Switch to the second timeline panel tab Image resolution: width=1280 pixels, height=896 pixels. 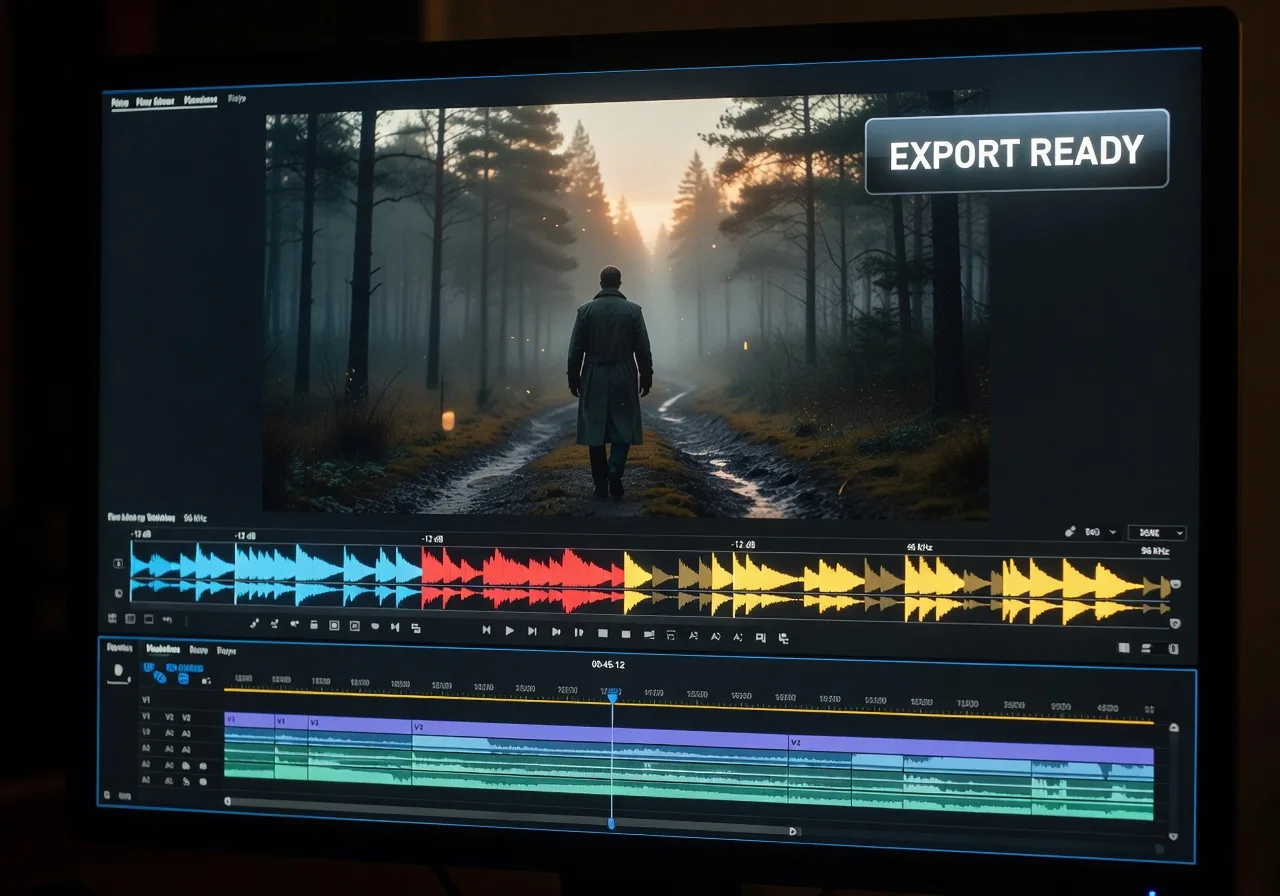[x=162, y=649]
